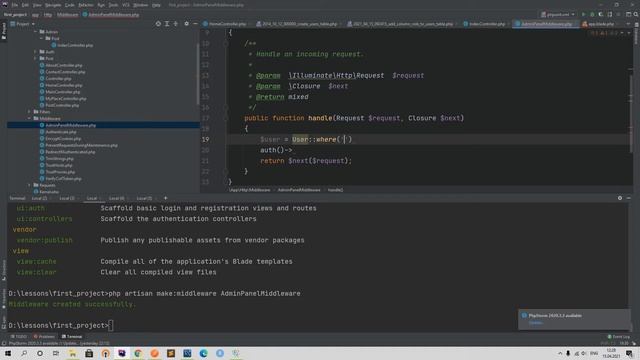
Task: Open the VCS menu
Action: point(126,5)
